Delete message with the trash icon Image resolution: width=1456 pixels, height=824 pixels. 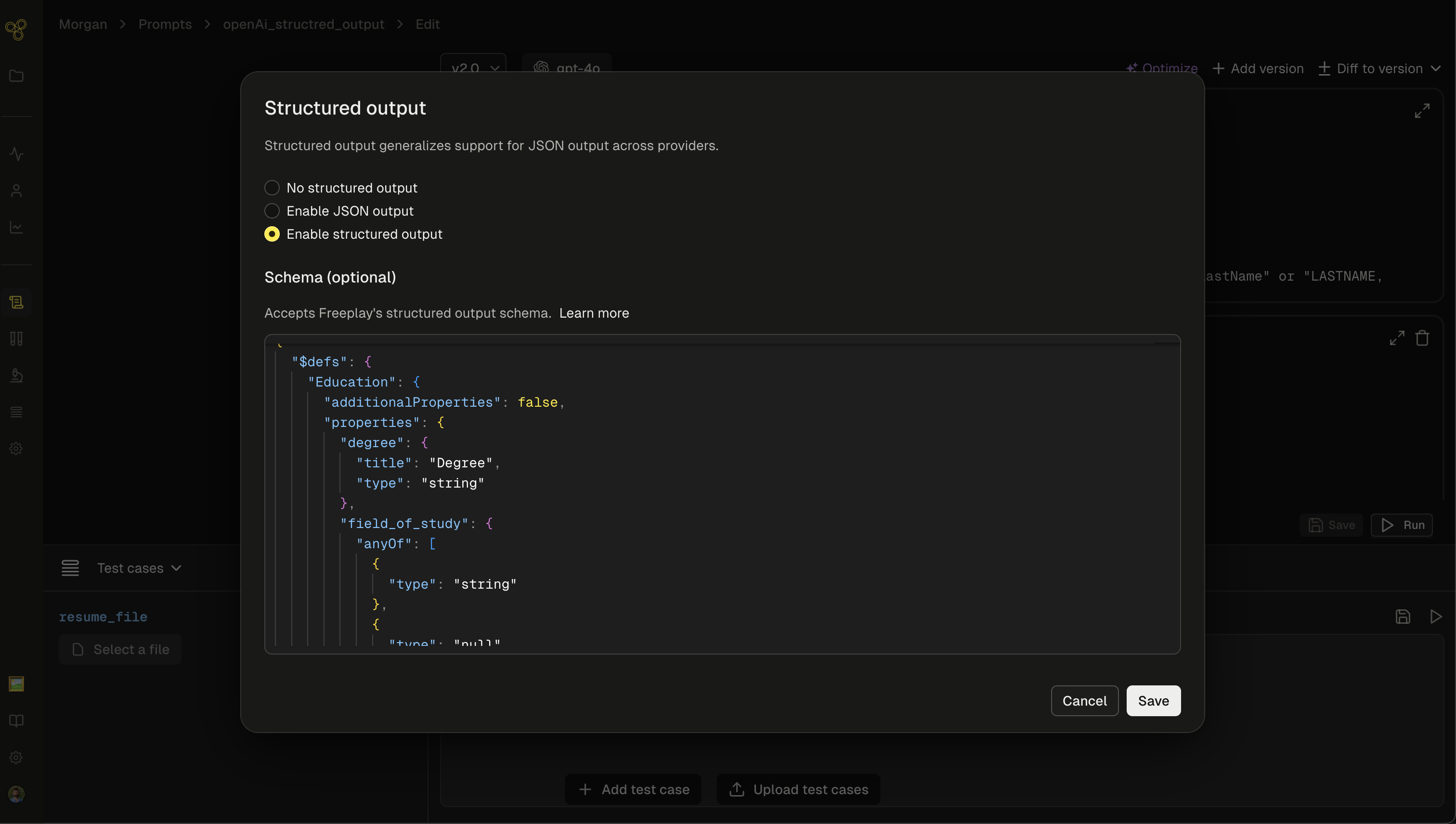[x=1422, y=338]
